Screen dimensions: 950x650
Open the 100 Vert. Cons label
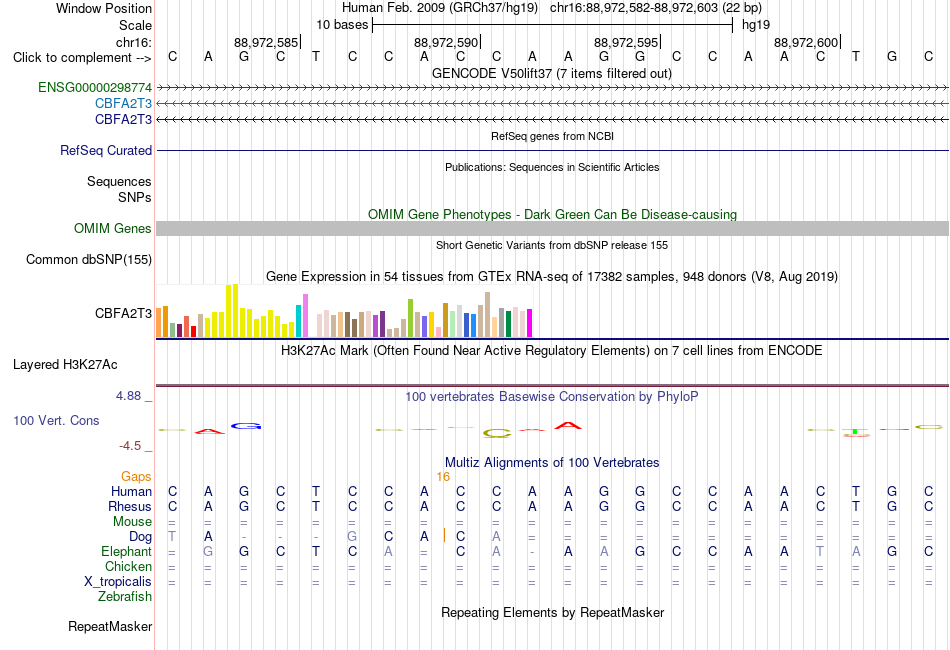56,420
